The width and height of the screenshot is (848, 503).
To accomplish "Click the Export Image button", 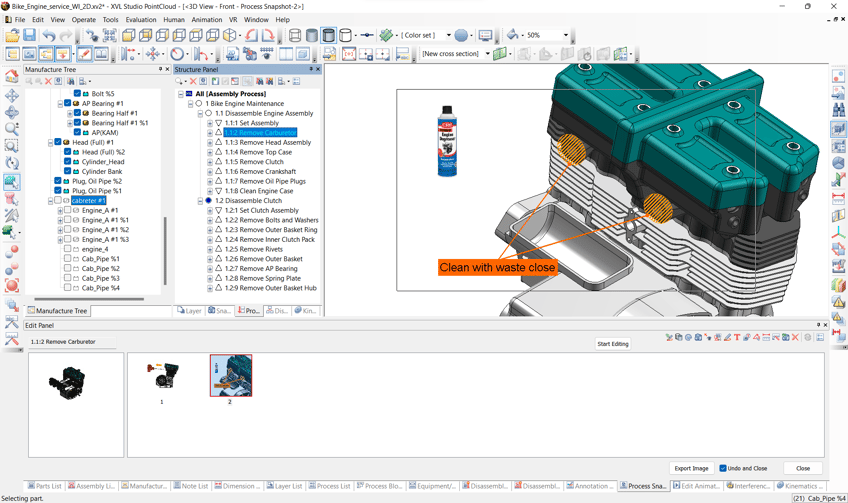I will [x=690, y=468].
